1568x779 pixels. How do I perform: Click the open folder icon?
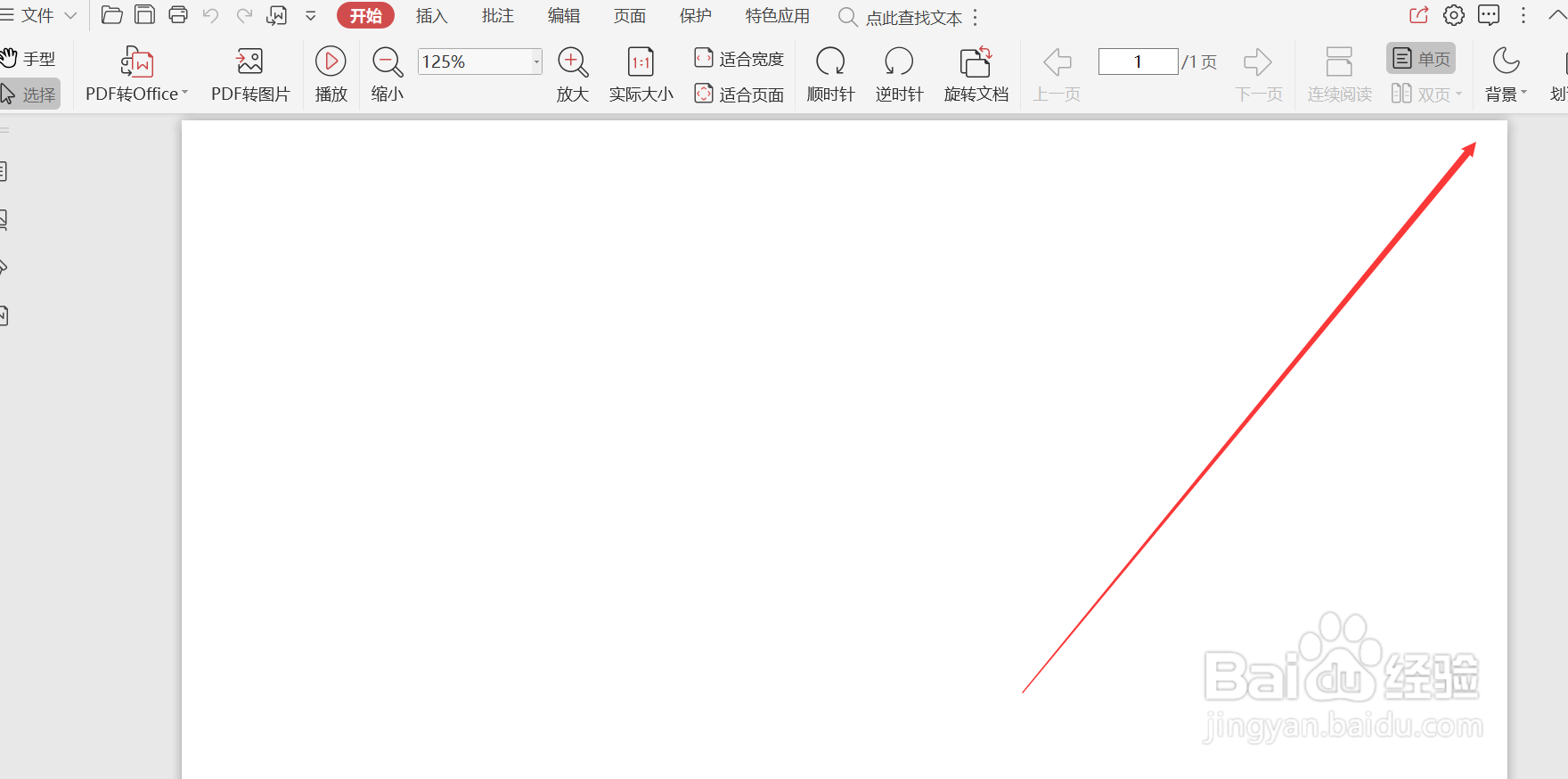pos(112,15)
